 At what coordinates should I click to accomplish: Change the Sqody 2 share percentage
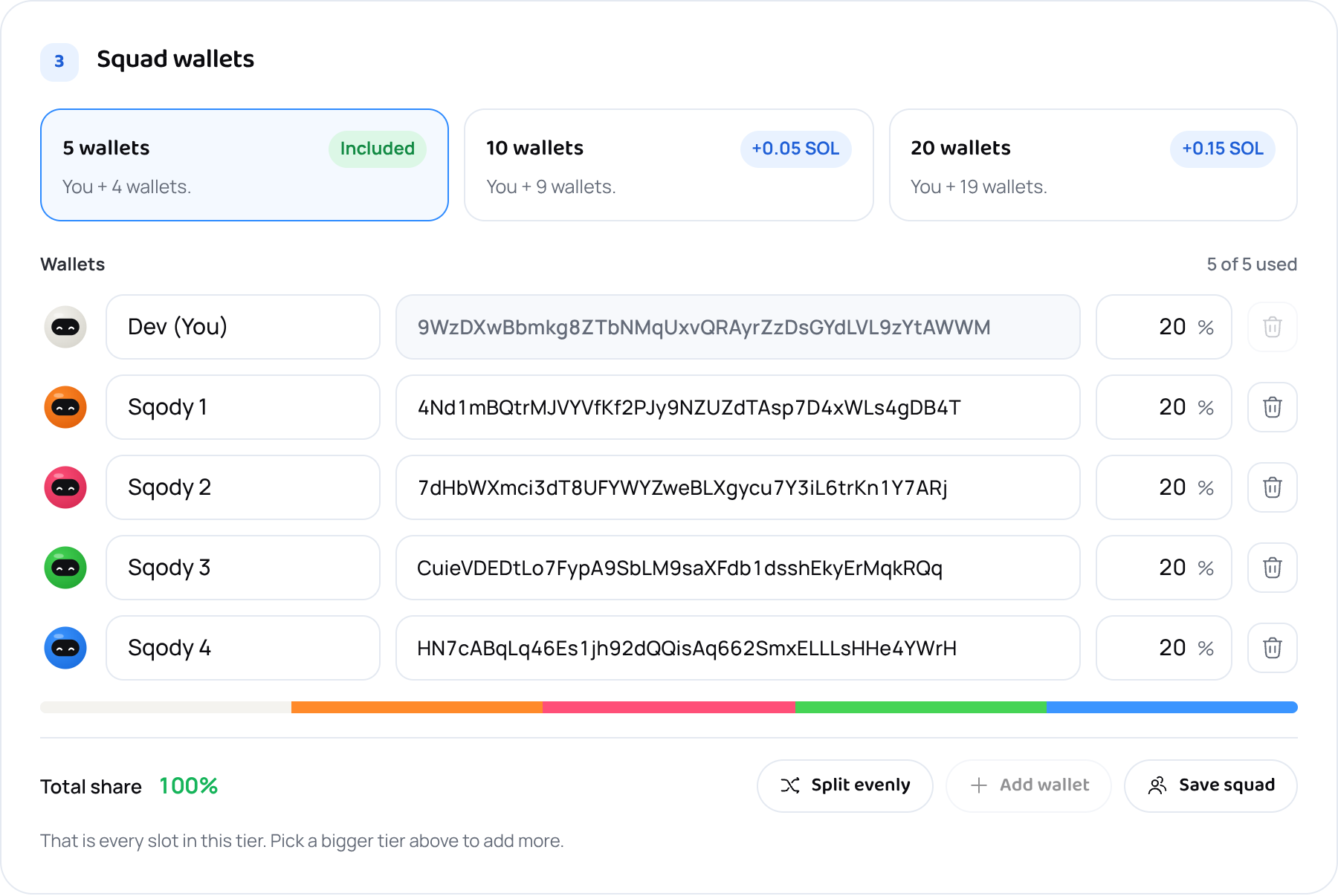tap(1164, 487)
